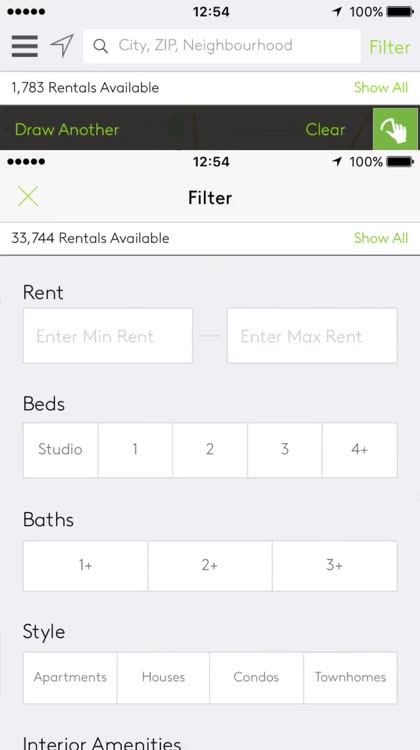Tap Show All beside 1,783 Rentals

click(381, 88)
